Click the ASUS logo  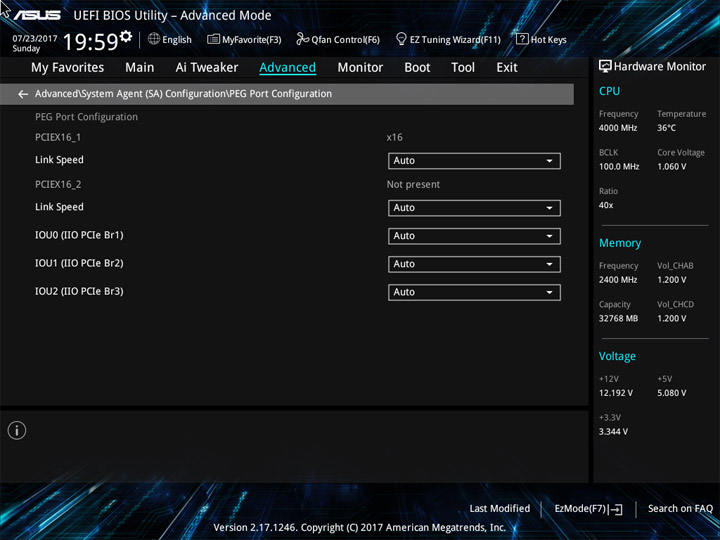(37, 15)
